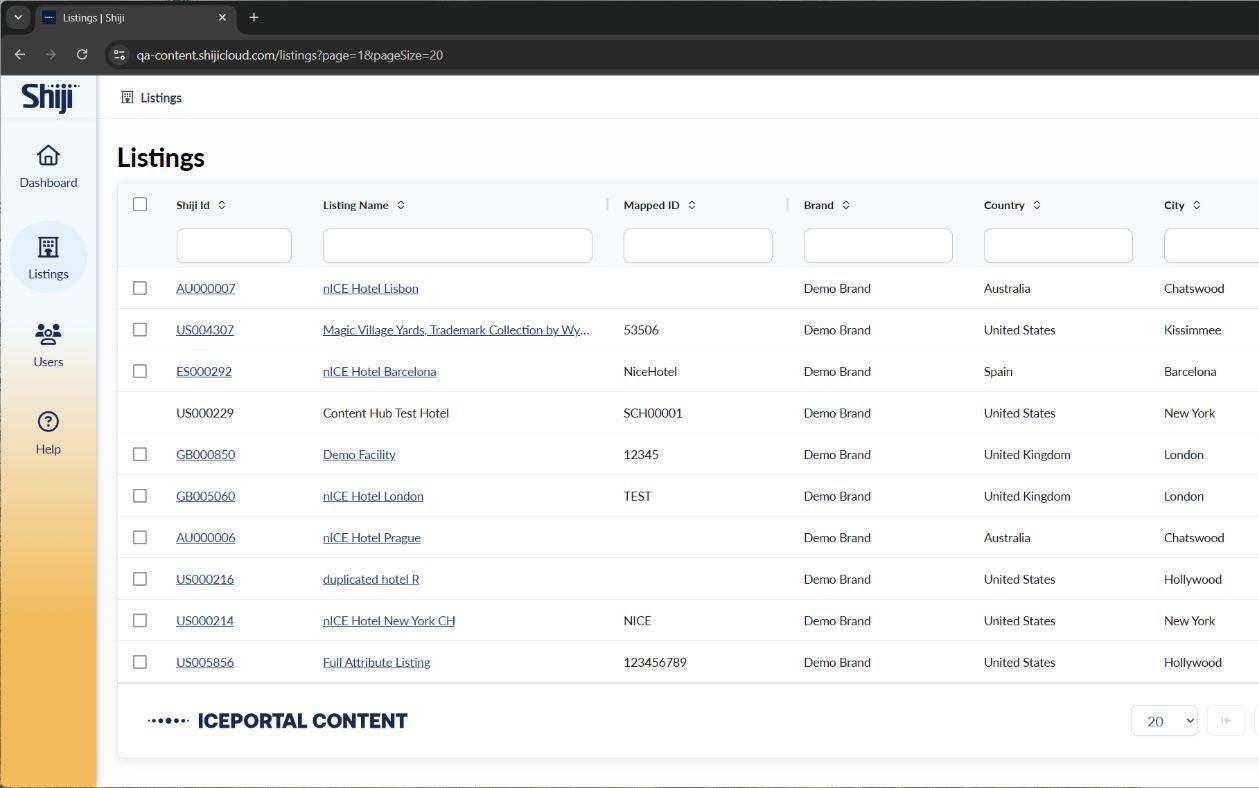Open the page size dropdown showing 20
Viewport: 1259px width, 788px height.
[x=1164, y=721]
